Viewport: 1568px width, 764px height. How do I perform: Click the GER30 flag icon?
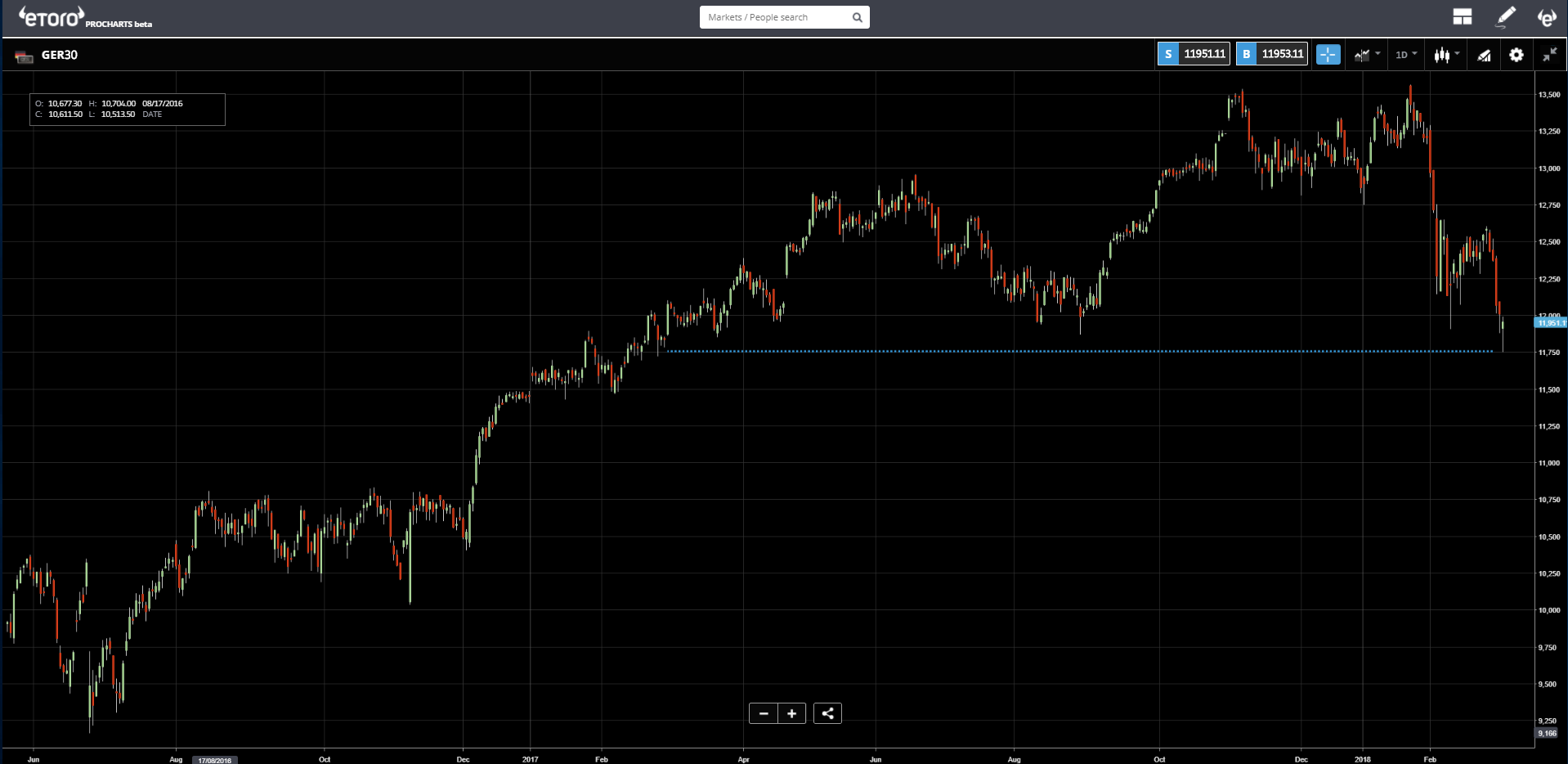(x=24, y=56)
